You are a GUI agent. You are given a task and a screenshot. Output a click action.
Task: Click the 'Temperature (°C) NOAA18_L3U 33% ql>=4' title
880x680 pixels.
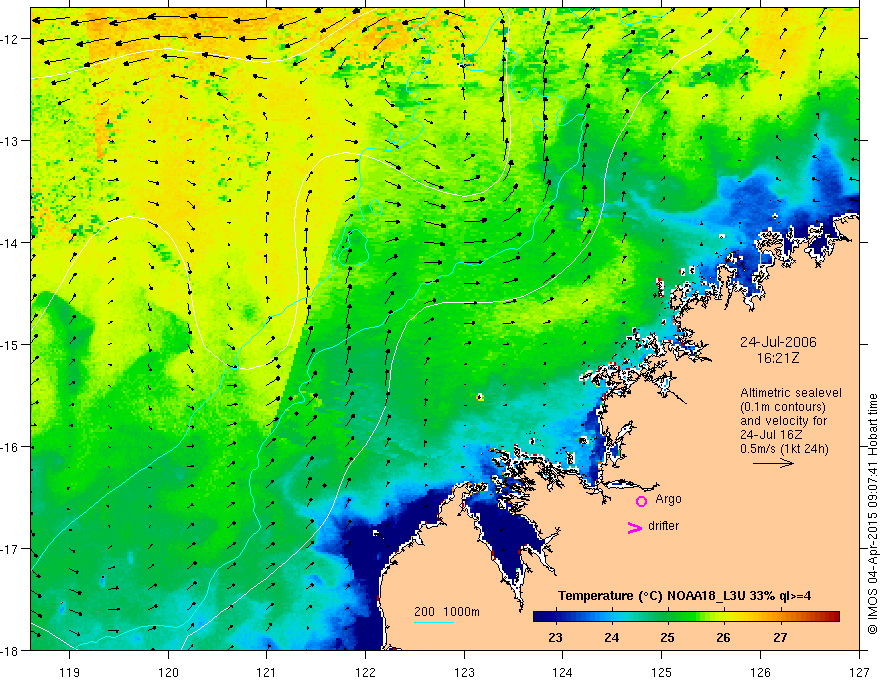tap(684, 596)
